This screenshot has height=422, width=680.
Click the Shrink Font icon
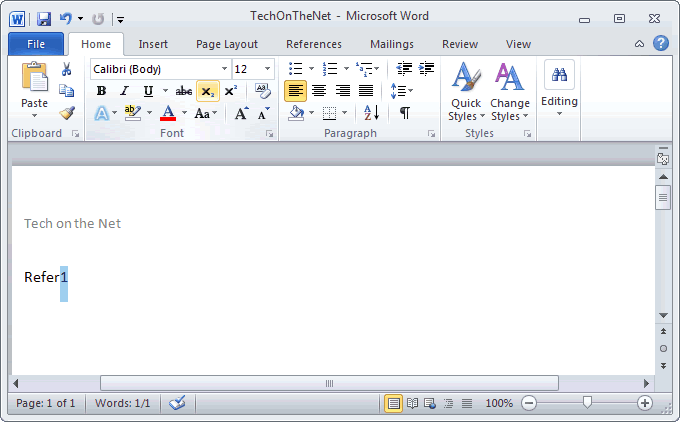click(x=263, y=114)
